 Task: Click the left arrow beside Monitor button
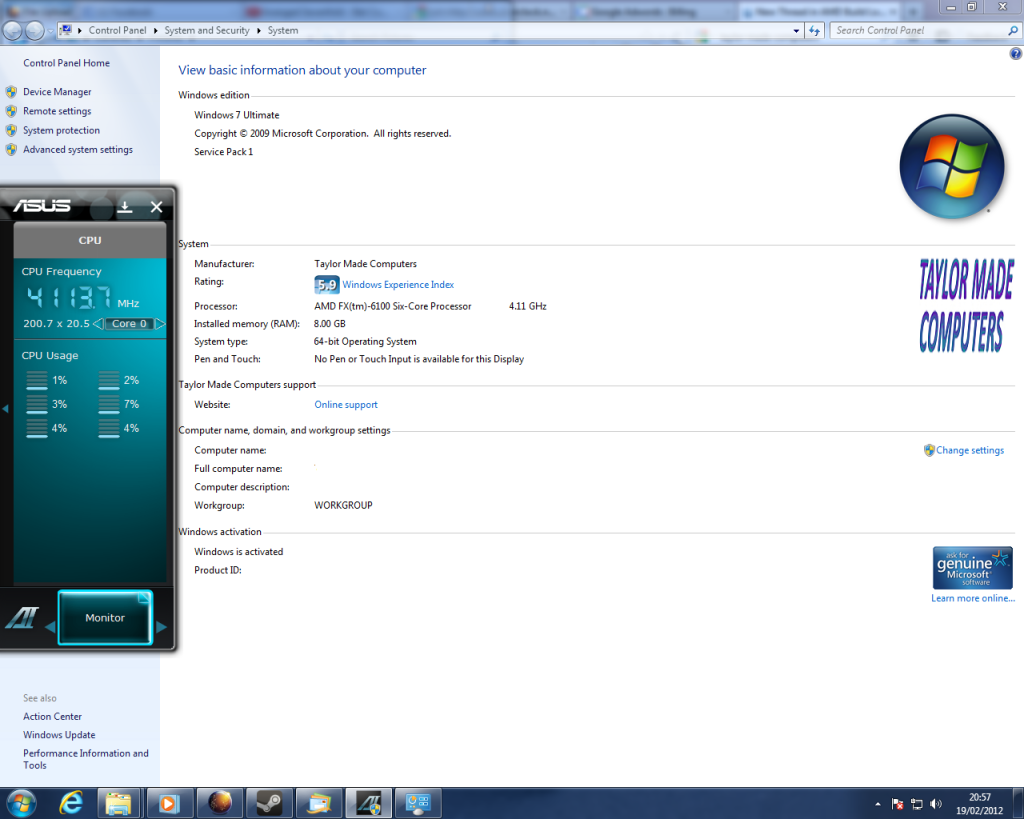[x=50, y=627]
